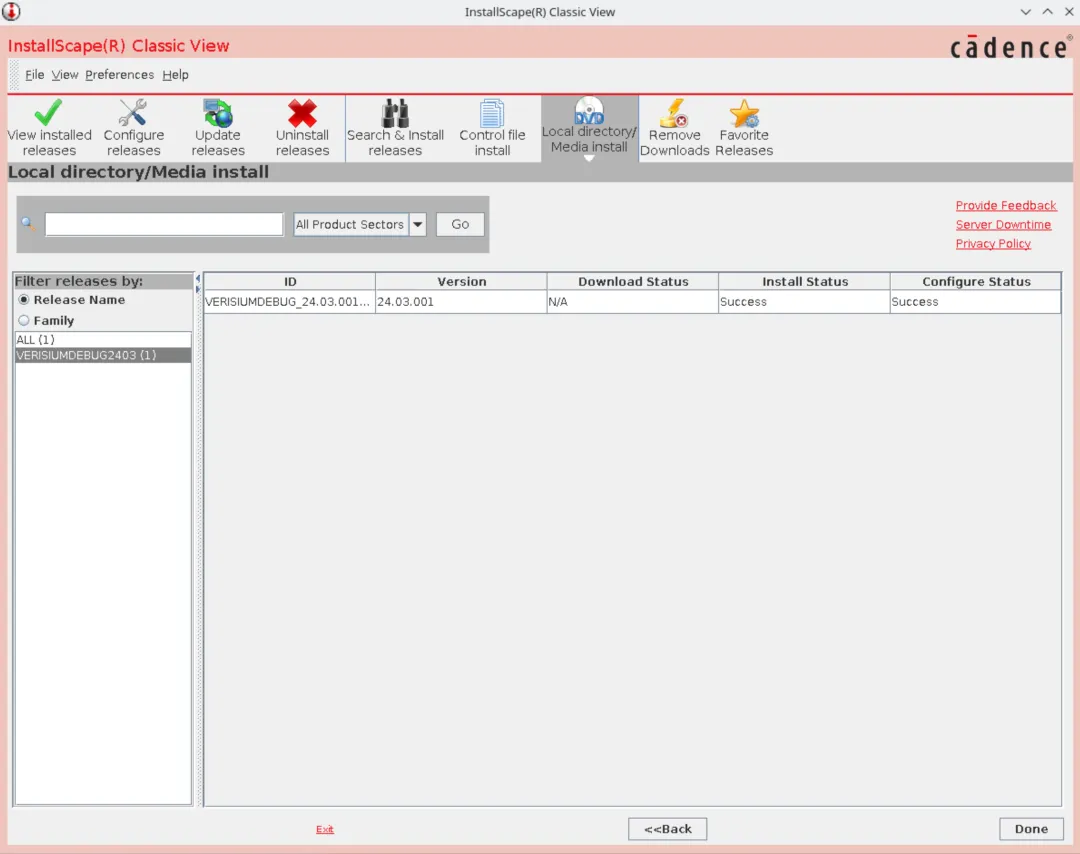Select the Update releases icon

coord(218,113)
